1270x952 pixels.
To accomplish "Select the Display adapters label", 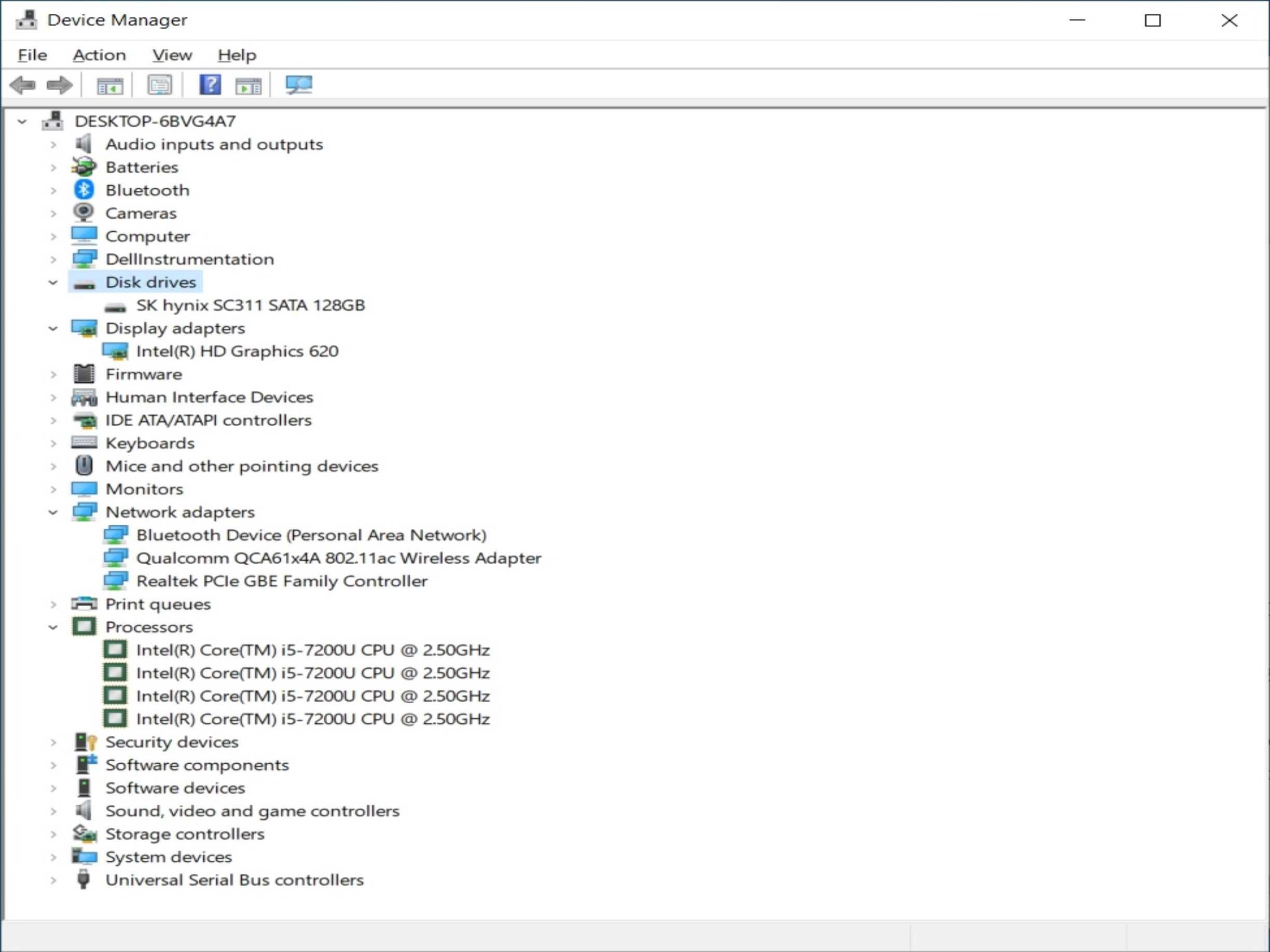I will [175, 328].
